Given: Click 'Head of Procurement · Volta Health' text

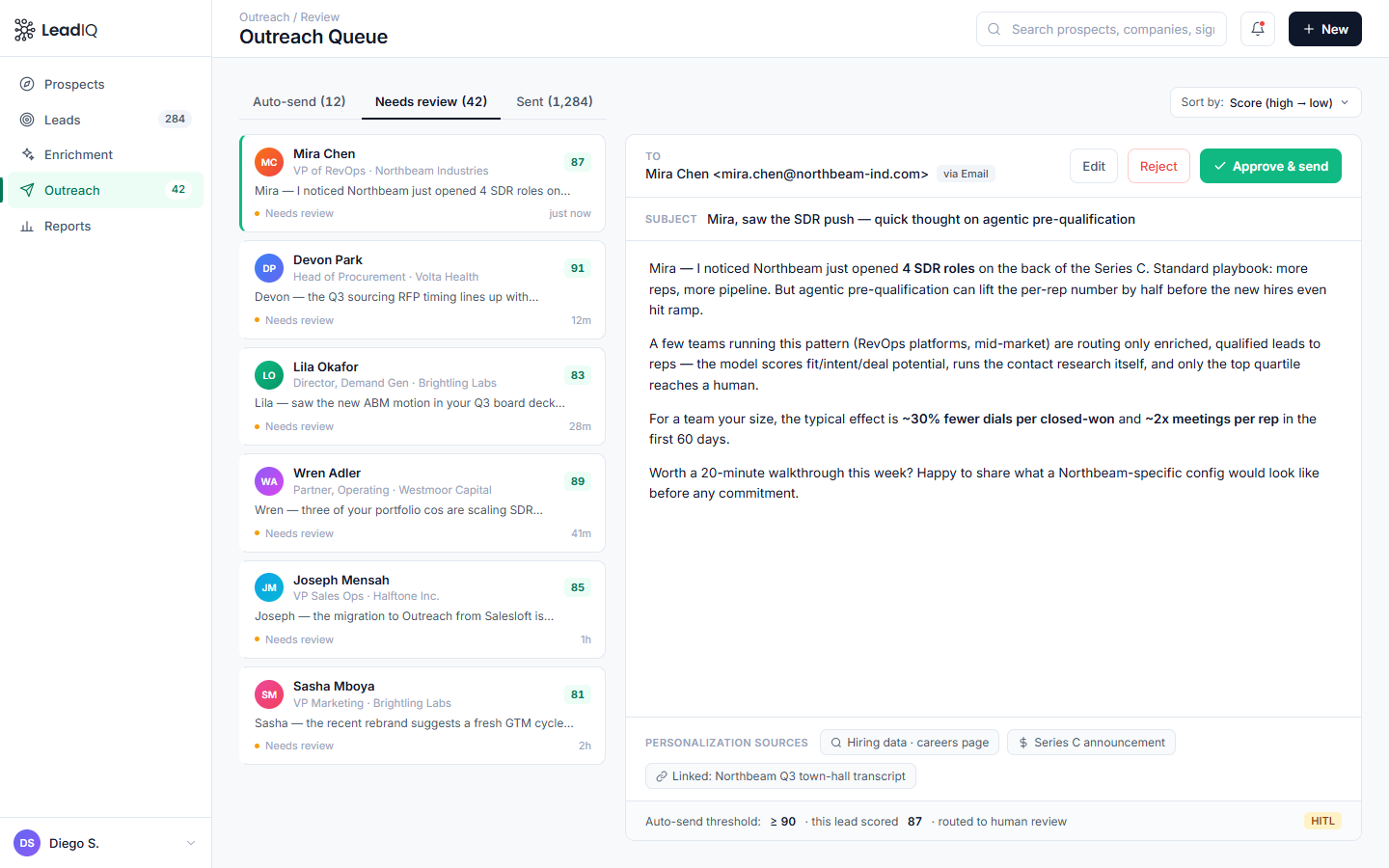Looking at the screenshot, I should (386, 277).
